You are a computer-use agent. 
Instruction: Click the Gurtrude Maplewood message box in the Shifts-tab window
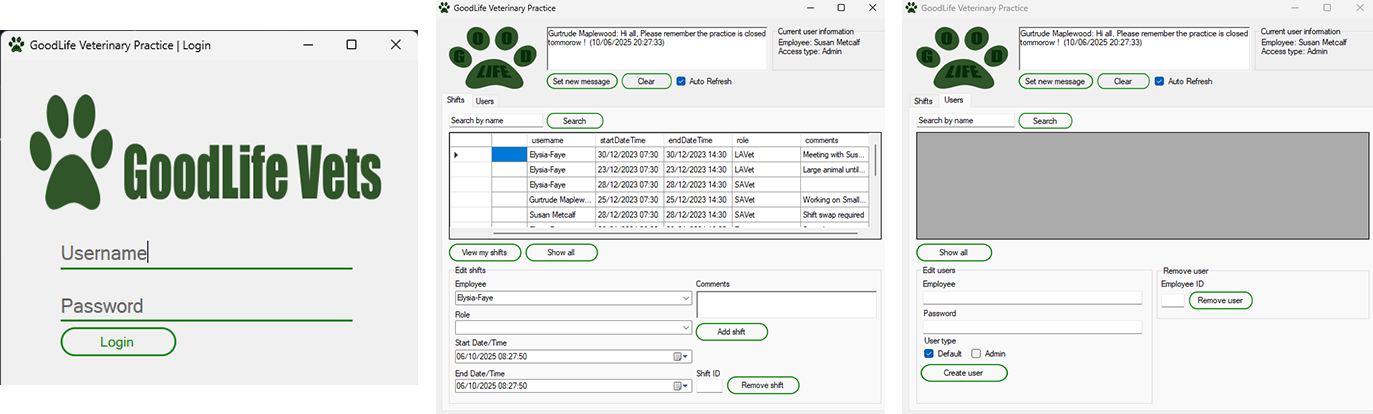click(x=657, y=48)
